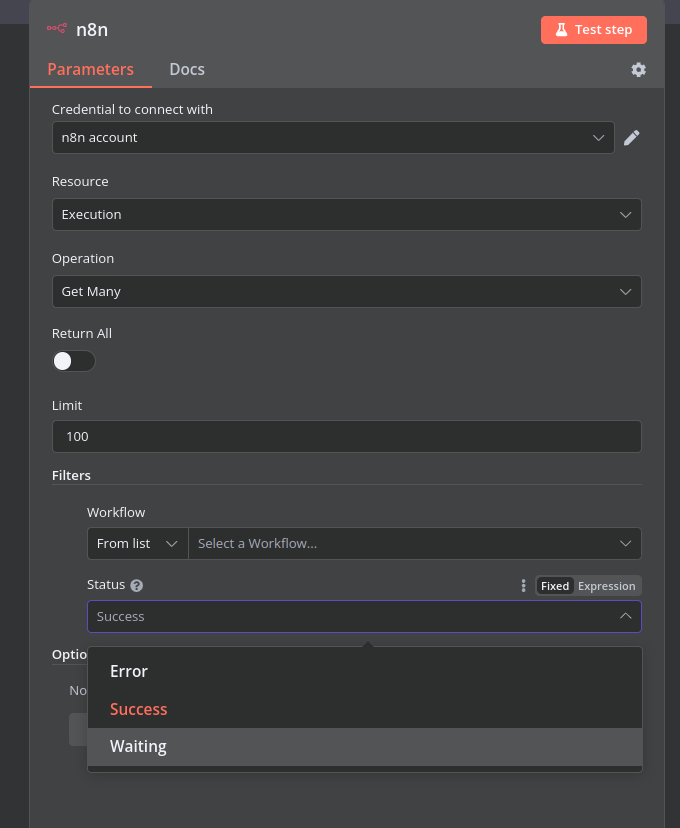Choose Error from status list
The image size is (680, 828).
[x=365, y=671]
